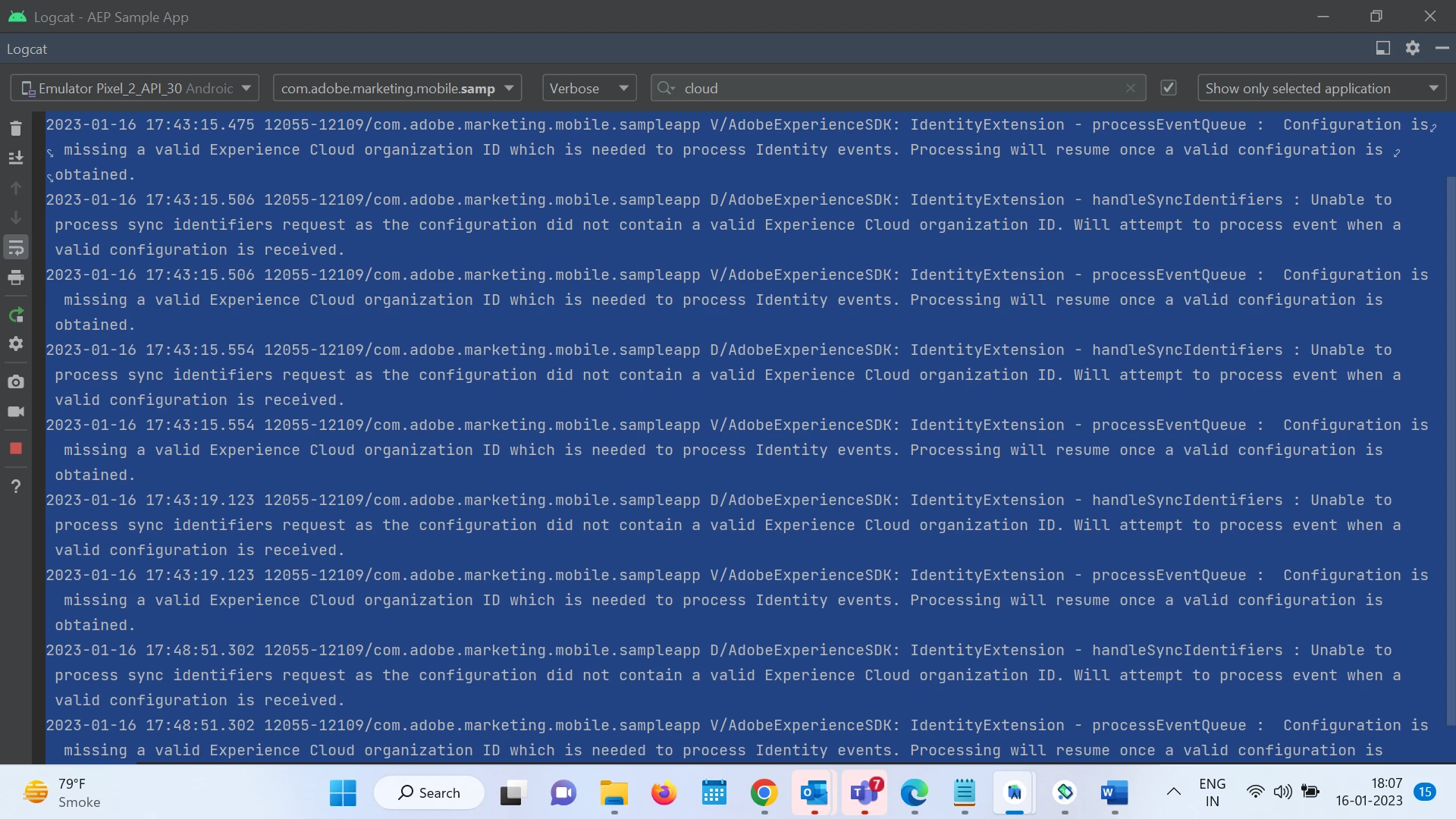
Task: Open the com.adobe.marketing.mobile process dropdown
Action: (397, 88)
